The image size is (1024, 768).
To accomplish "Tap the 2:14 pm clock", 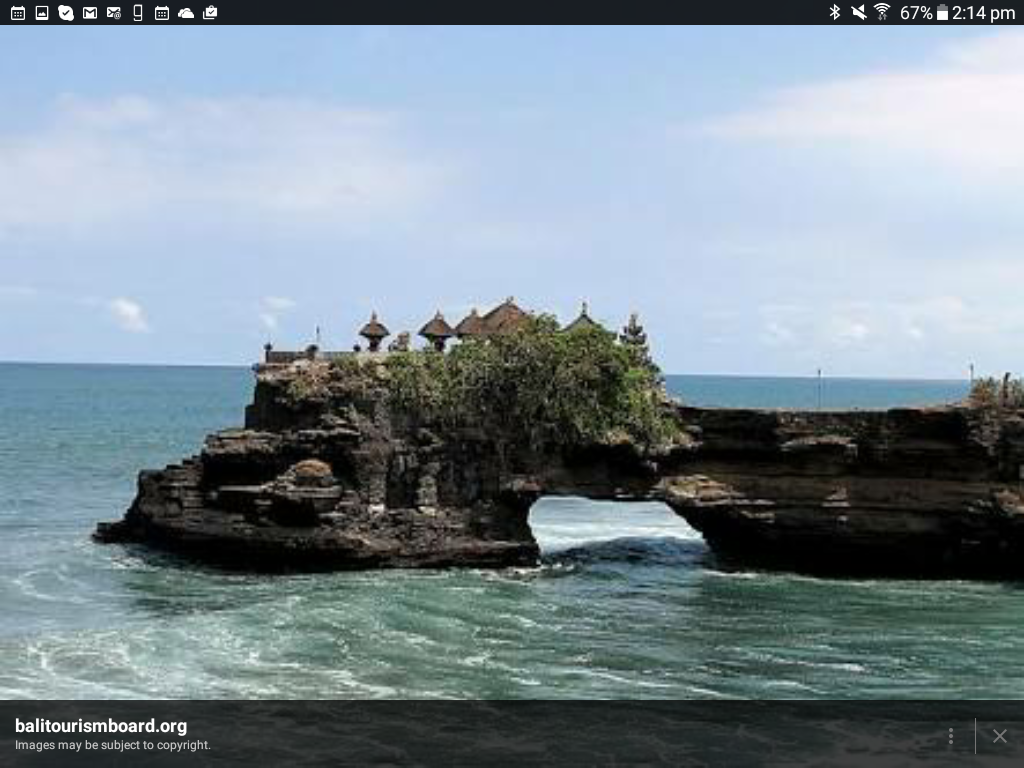I will (984, 13).
